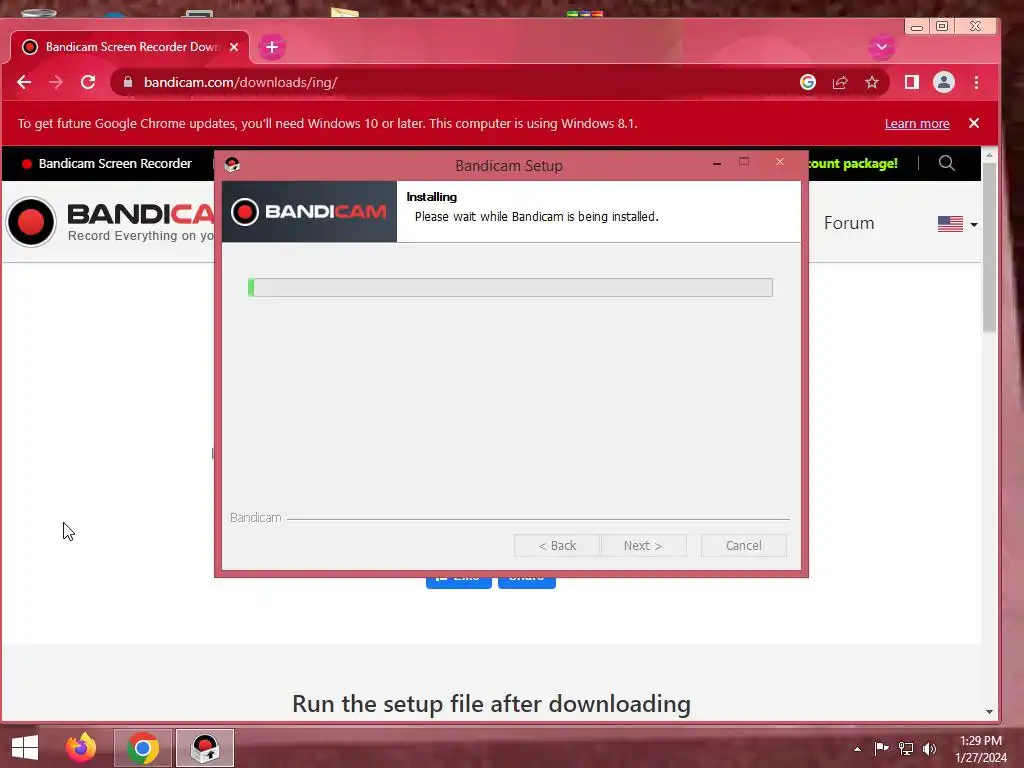The height and width of the screenshot is (768, 1024).
Task: Click the Next button in setup
Action: (643, 545)
